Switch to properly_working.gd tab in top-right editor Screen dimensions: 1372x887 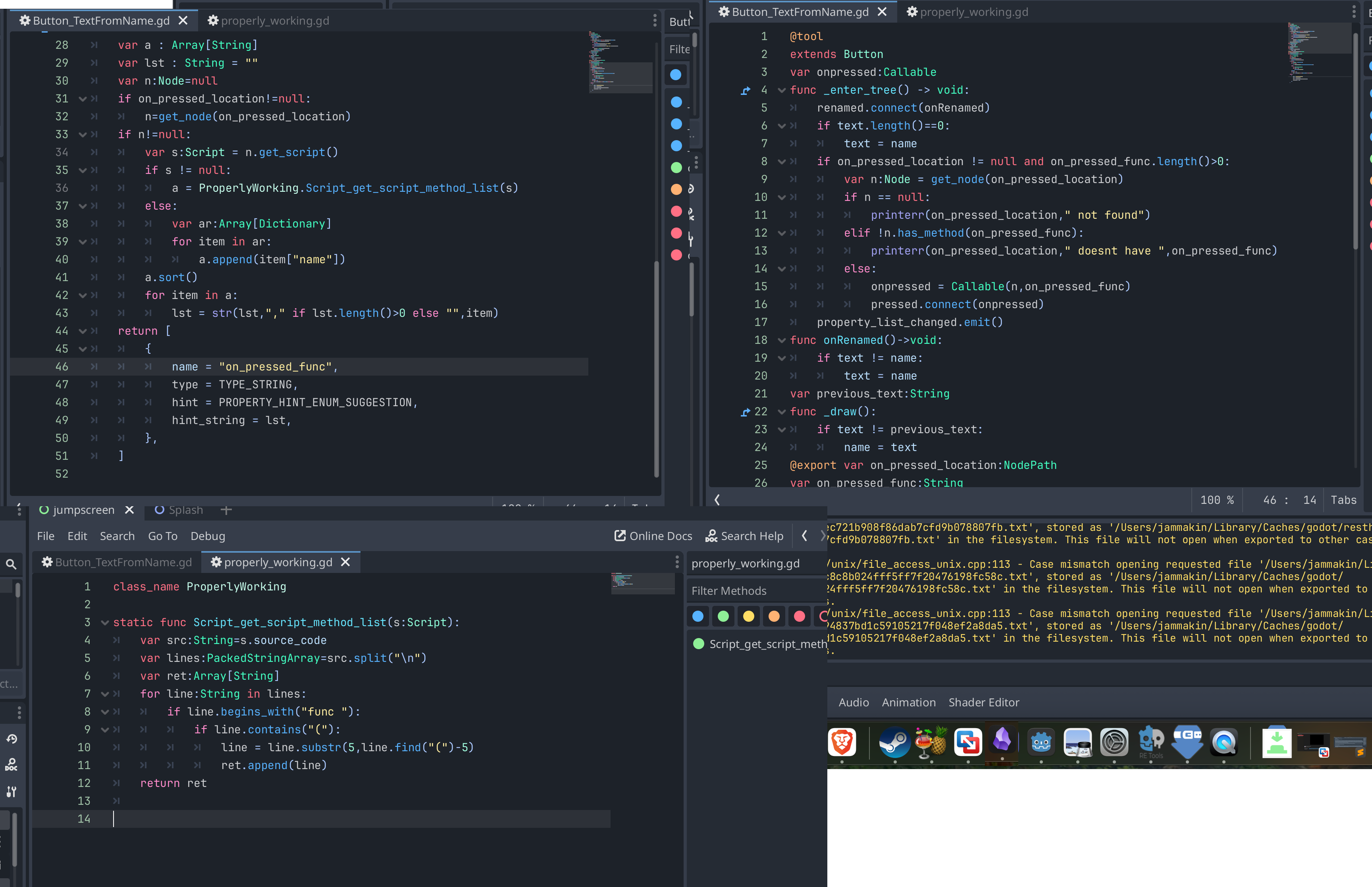pos(967,12)
